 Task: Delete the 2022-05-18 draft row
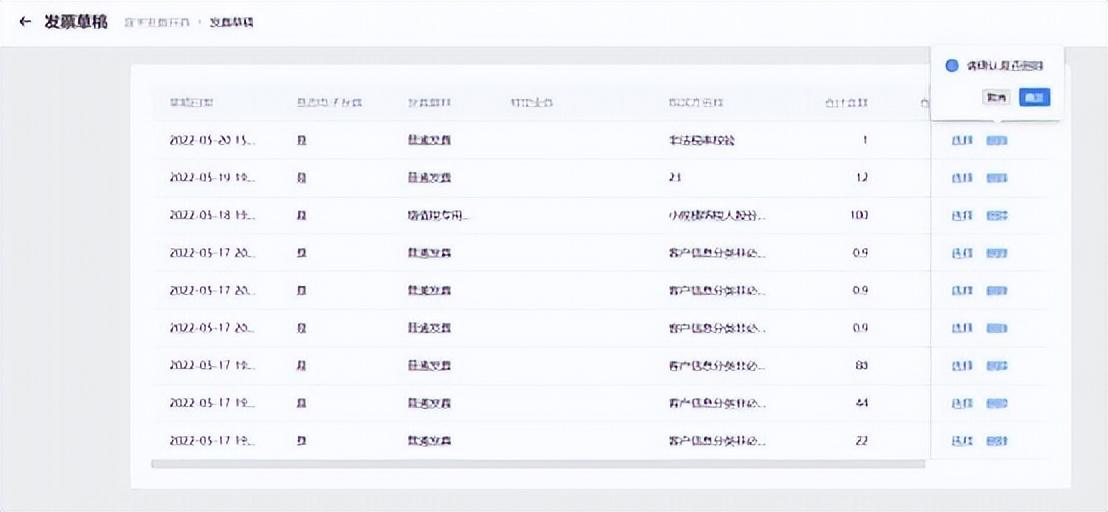[997, 215]
